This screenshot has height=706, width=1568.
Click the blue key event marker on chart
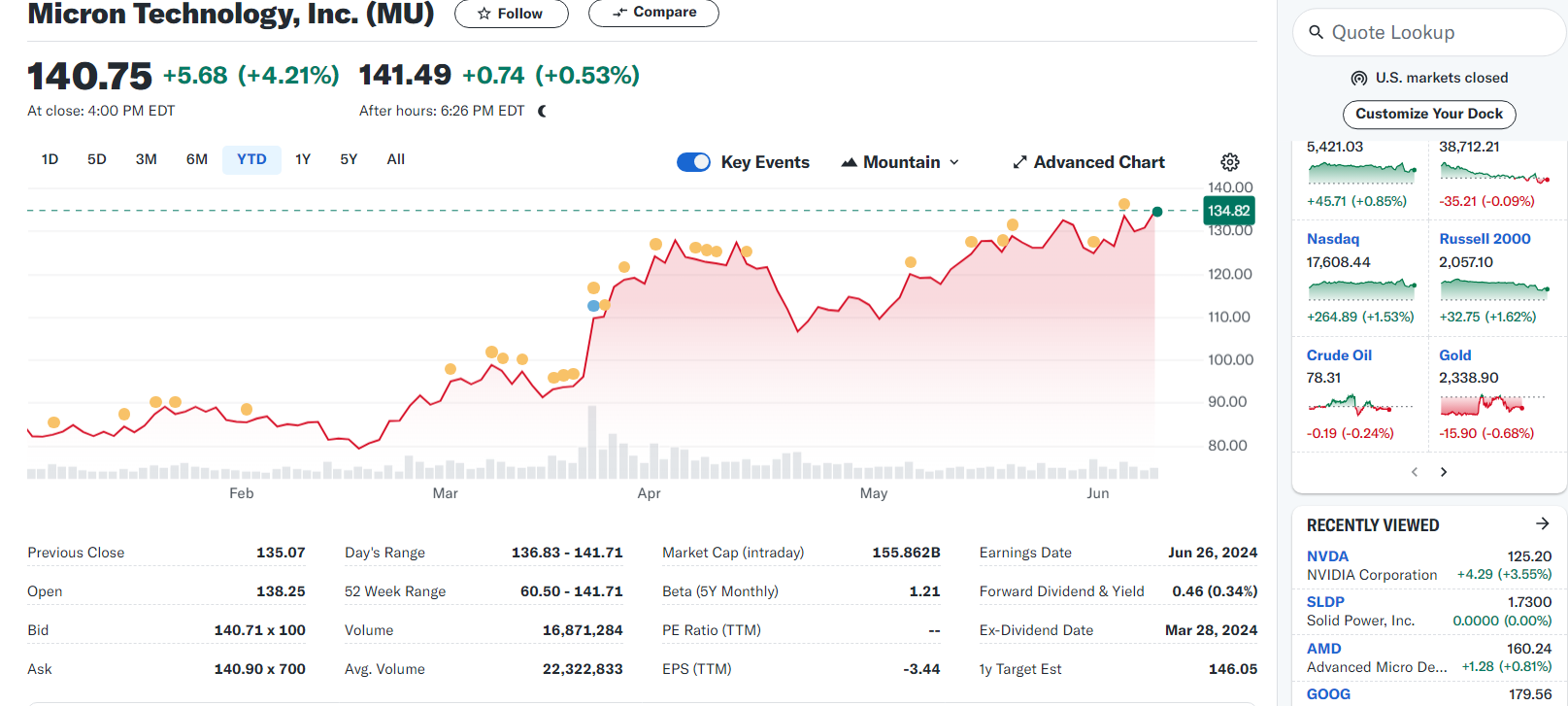593,306
